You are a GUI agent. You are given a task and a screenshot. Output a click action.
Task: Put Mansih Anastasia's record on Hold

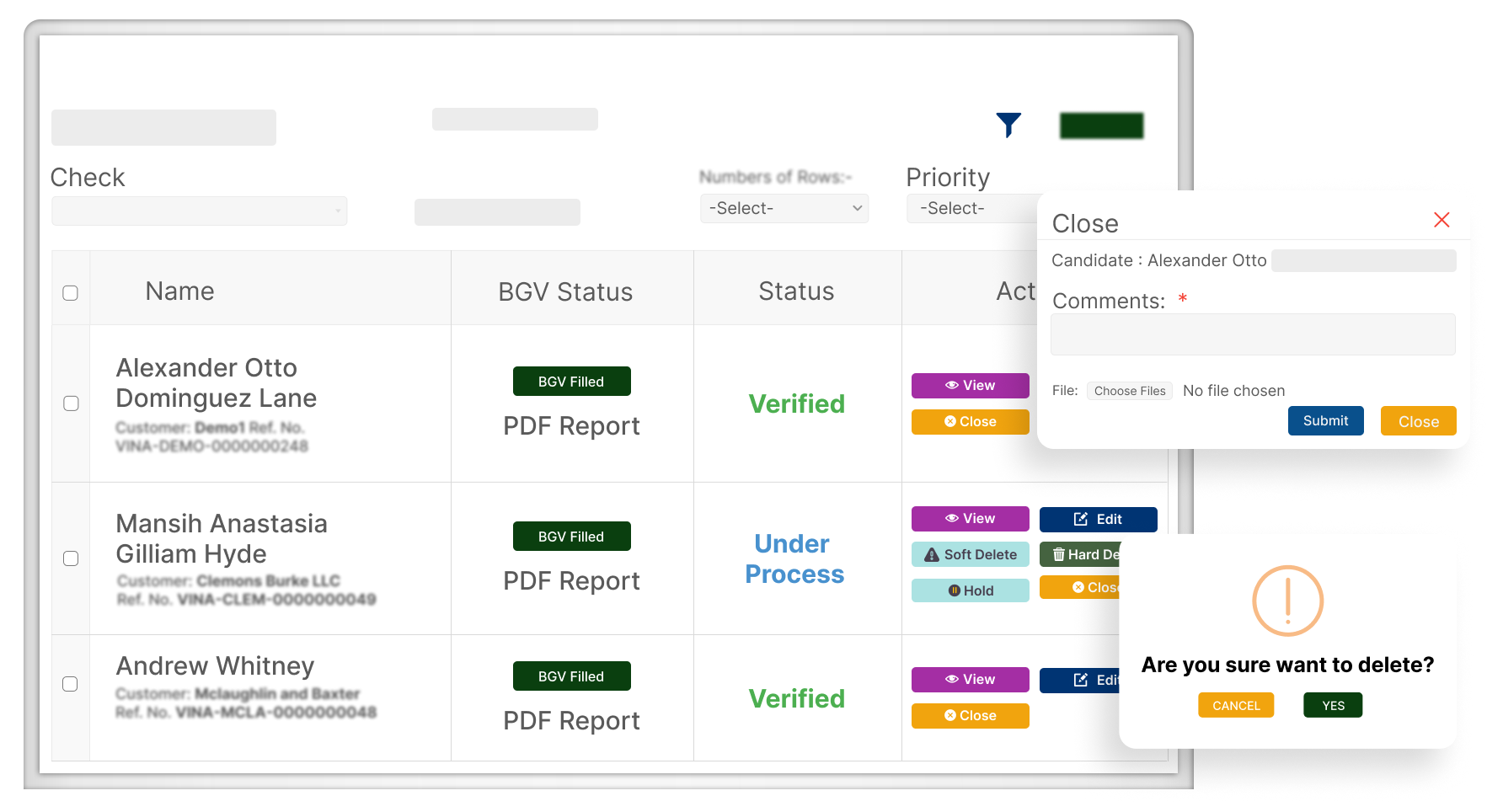pos(970,591)
